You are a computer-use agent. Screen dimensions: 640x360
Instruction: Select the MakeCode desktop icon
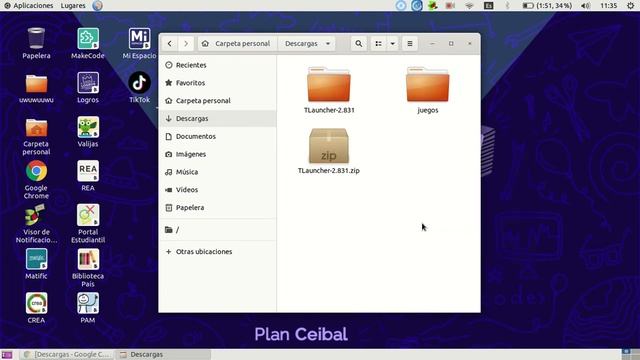[x=88, y=43]
